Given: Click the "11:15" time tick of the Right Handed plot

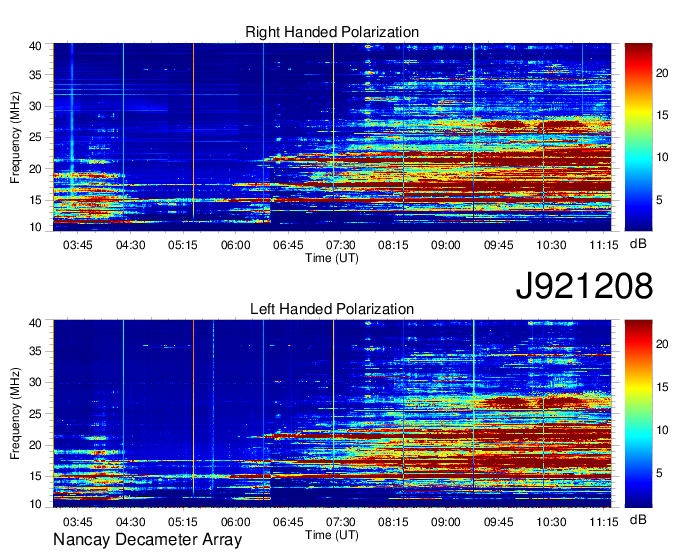Looking at the screenshot, I should click(x=604, y=245).
